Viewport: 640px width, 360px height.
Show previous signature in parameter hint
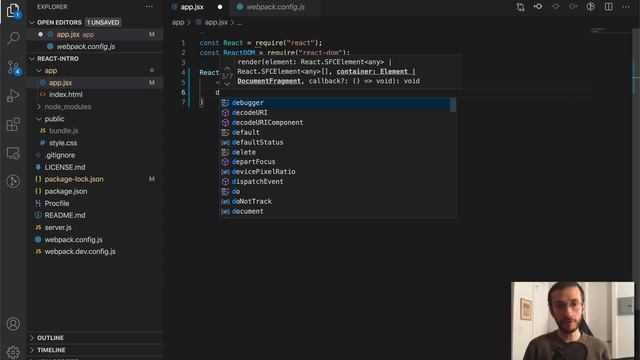(227, 69)
